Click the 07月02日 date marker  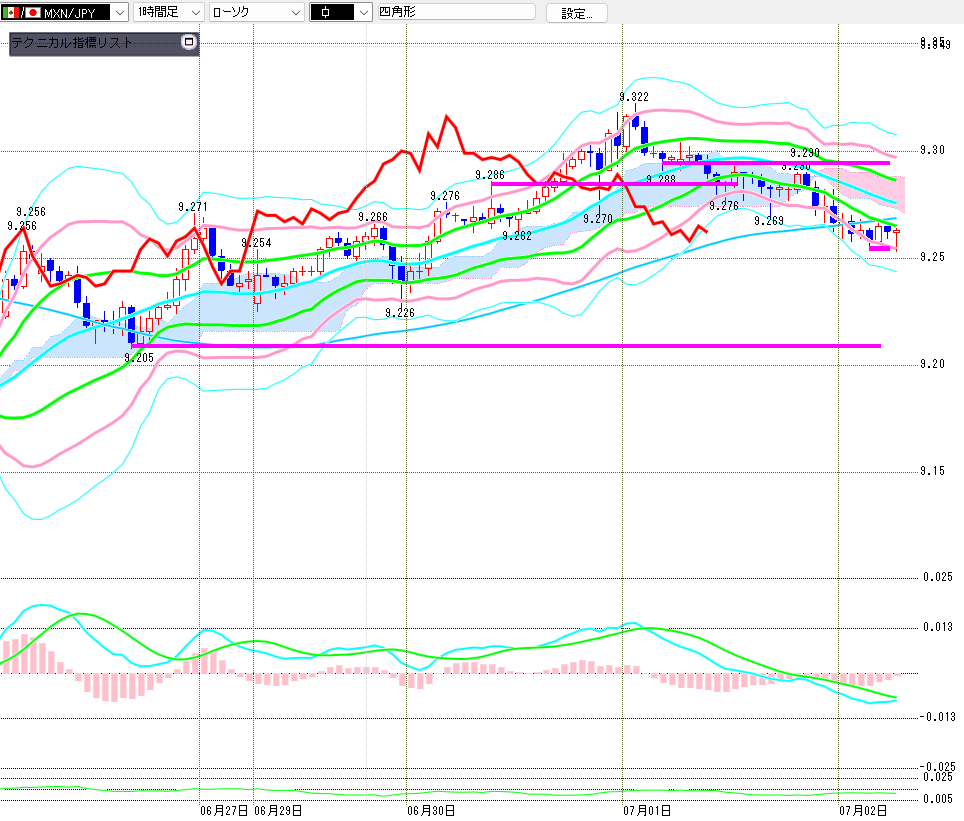pos(863,811)
